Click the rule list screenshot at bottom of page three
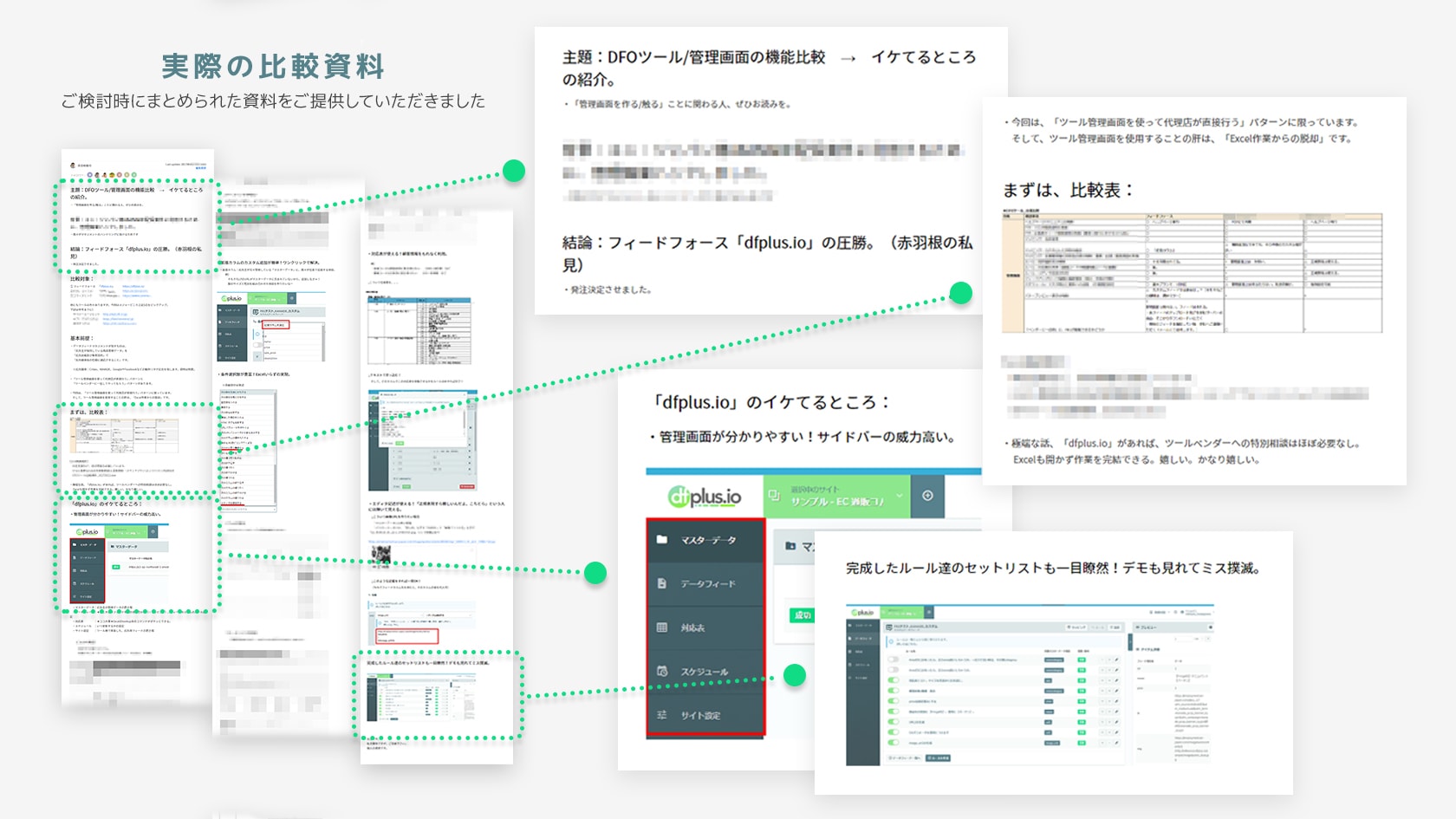Image resolution: width=1456 pixels, height=819 pixels. point(421,699)
